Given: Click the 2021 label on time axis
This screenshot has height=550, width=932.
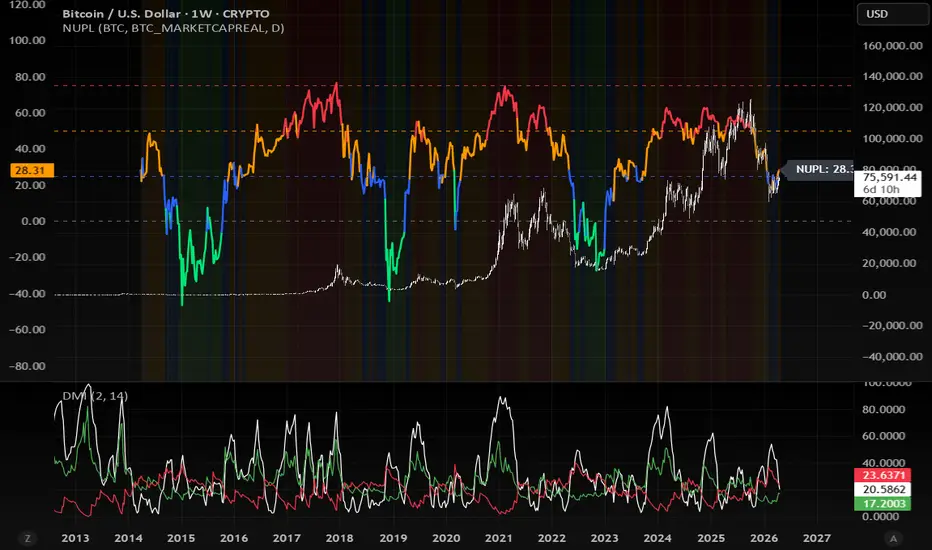Looking at the screenshot, I should tap(498, 538).
